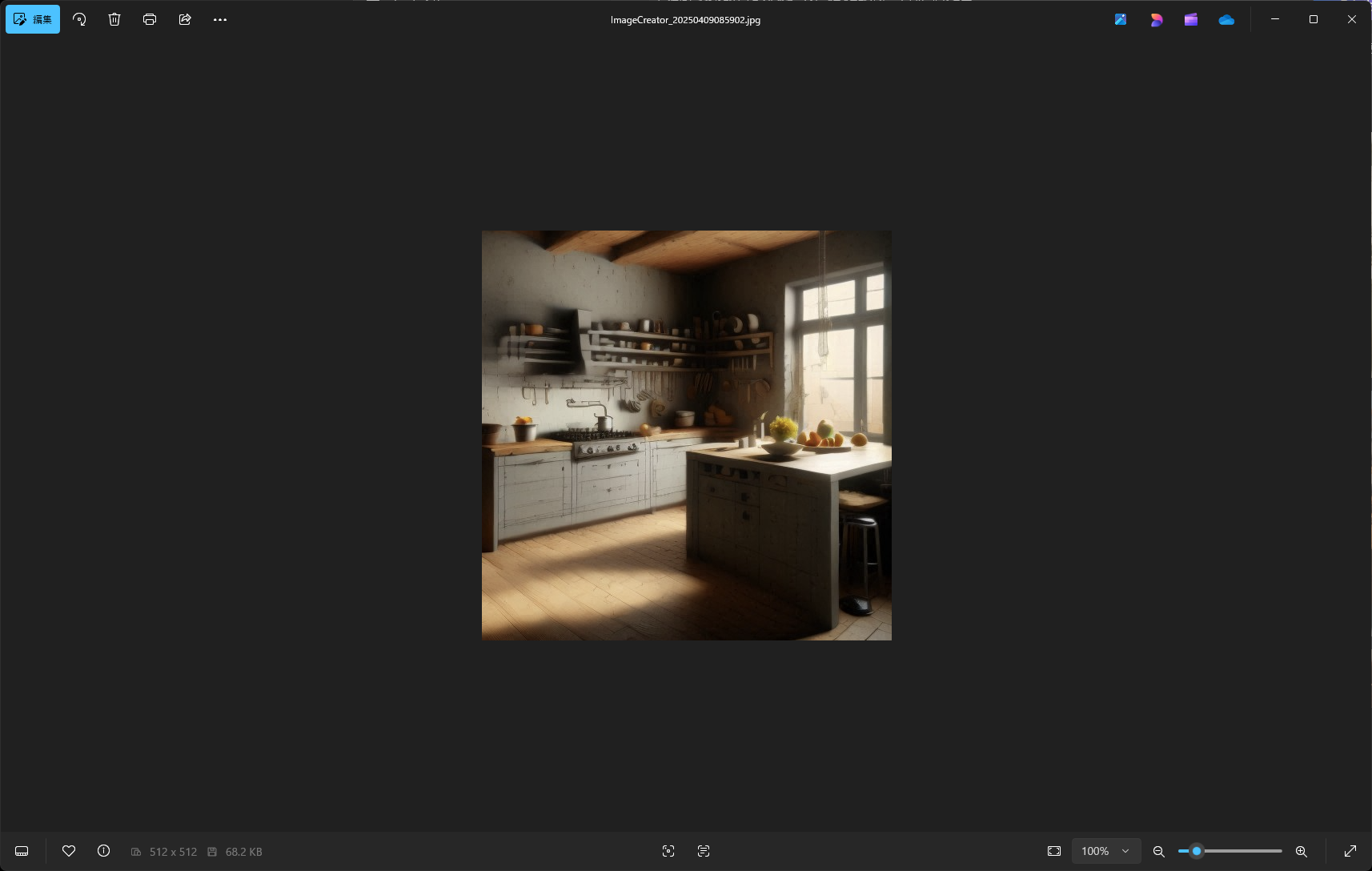The height and width of the screenshot is (871, 1372).
Task: Enter full screen with the expand arrows icon
Action: click(x=1350, y=851)
